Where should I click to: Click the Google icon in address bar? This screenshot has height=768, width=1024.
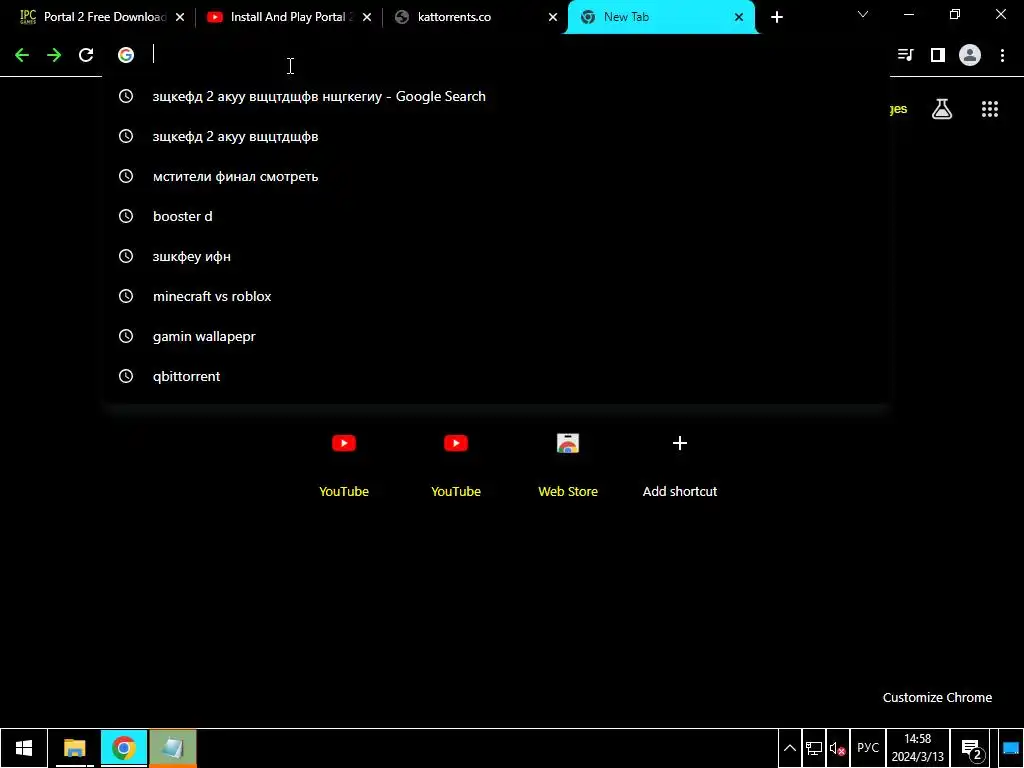(x=126, y=56)
